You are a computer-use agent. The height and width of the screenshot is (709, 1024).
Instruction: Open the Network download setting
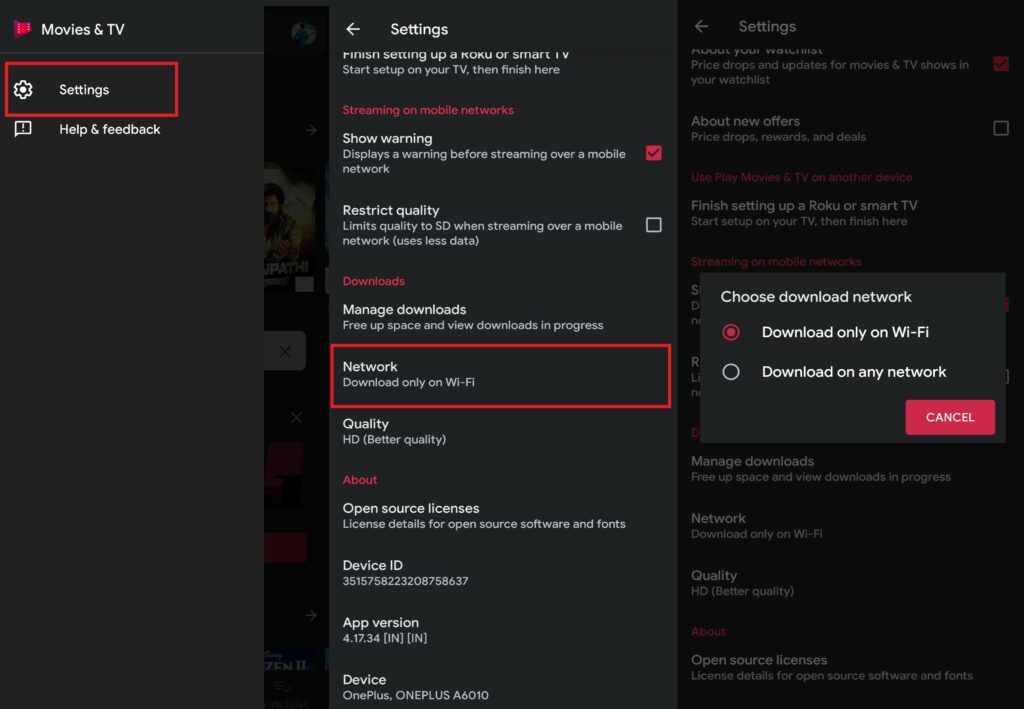[x=500, y=375]
